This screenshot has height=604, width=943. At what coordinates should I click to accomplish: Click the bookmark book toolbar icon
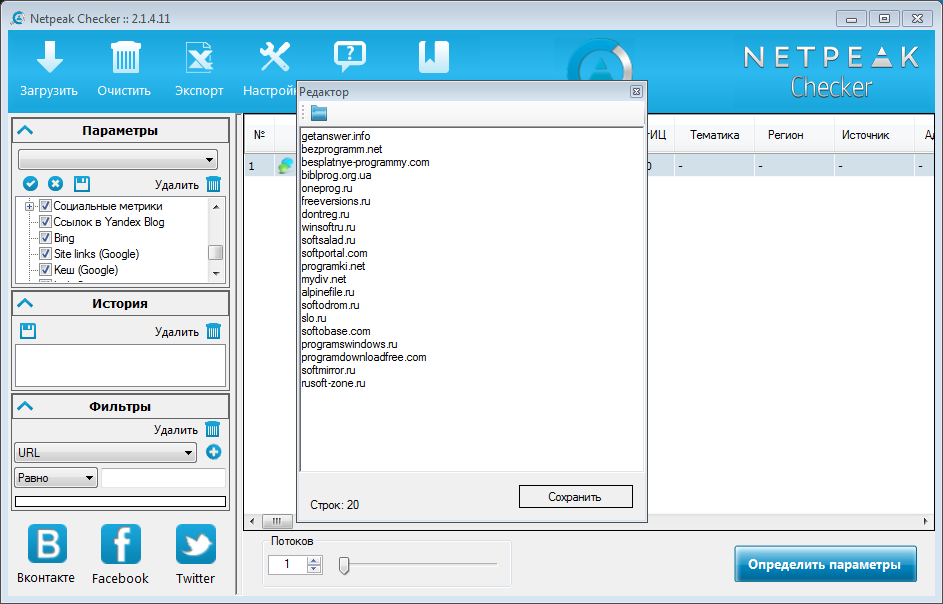click(434, 57)
